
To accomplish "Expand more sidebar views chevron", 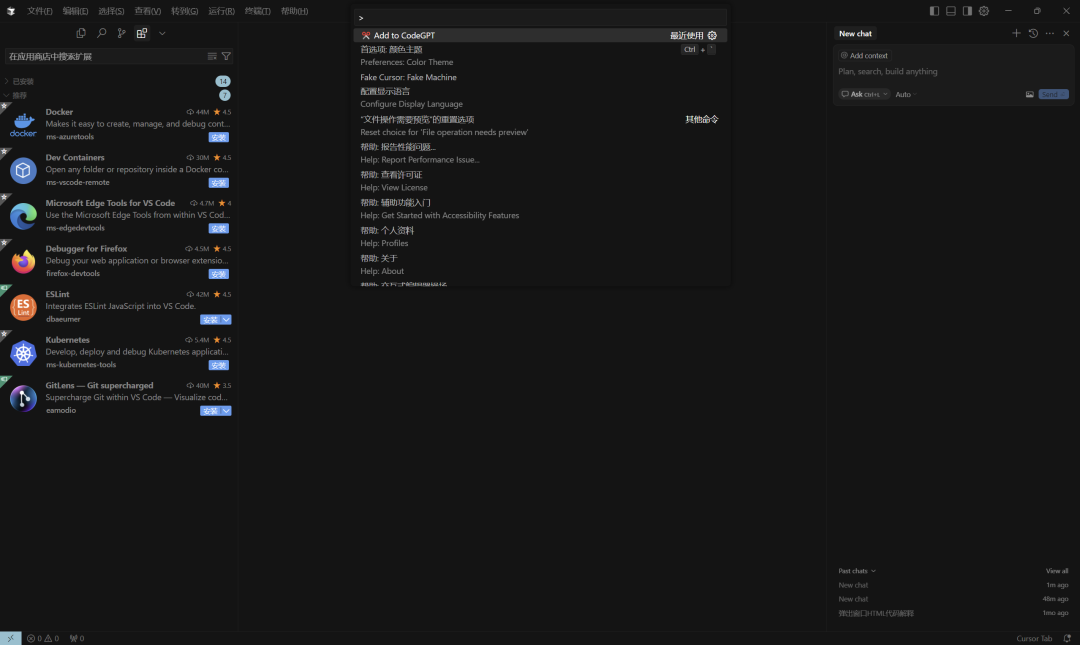I will tap(162, 33).
